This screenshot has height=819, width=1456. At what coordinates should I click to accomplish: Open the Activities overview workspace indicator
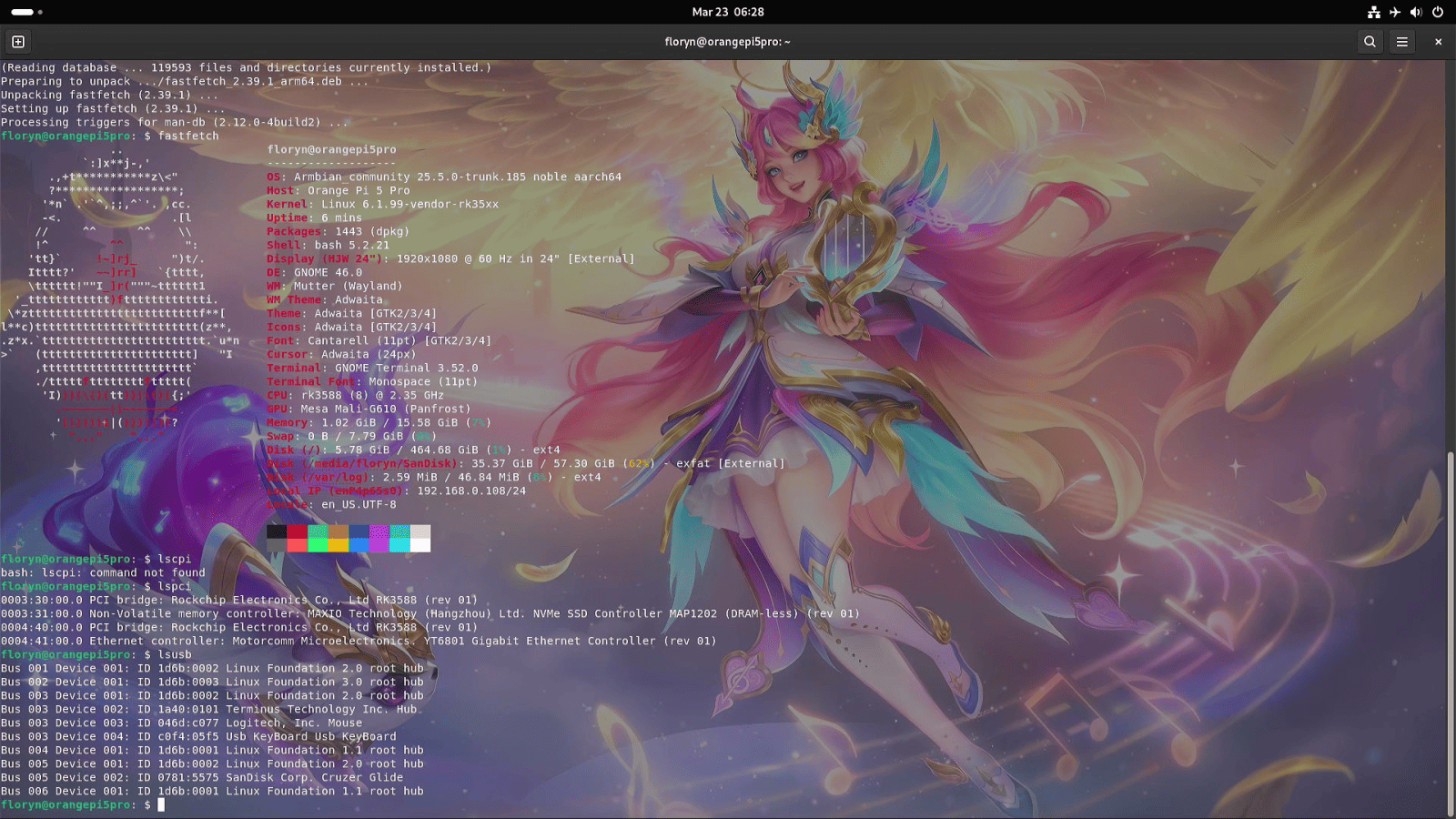click(x=26, y=12)
